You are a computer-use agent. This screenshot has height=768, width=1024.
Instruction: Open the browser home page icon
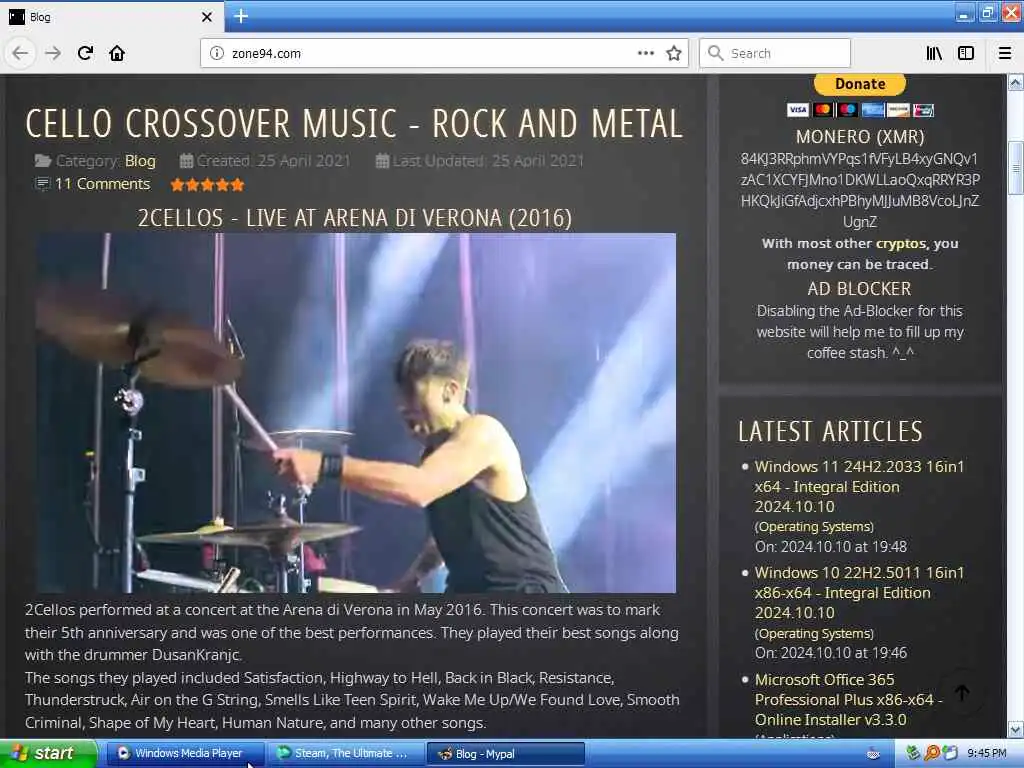pyautogui.click(x=117, y=53)
